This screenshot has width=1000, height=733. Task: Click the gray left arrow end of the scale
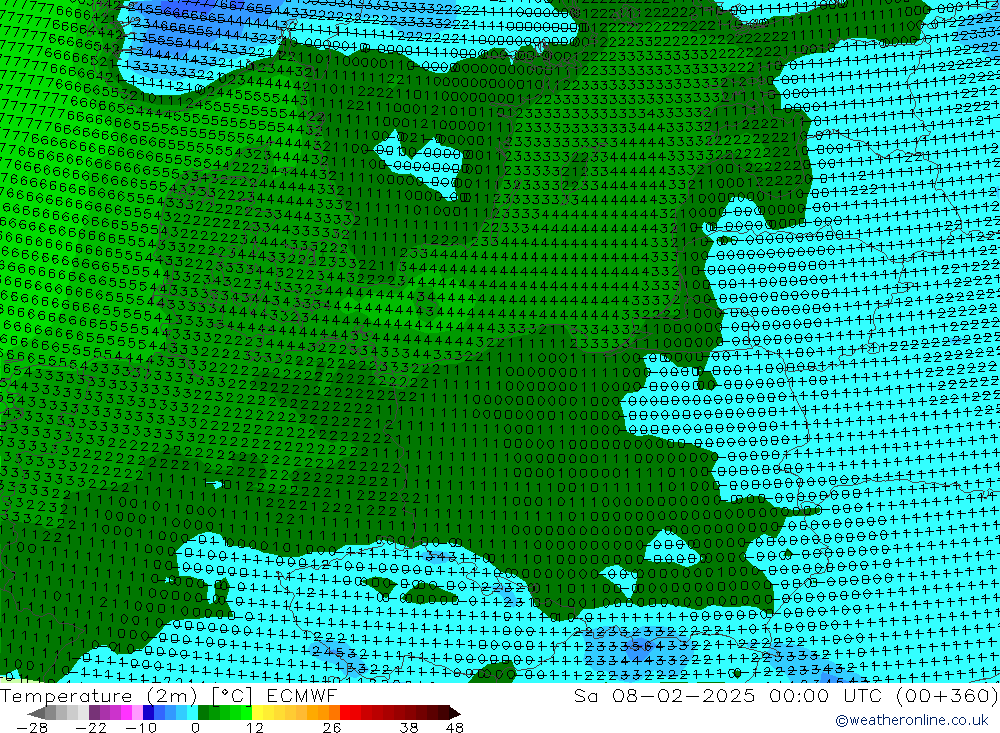coord(36,713)
